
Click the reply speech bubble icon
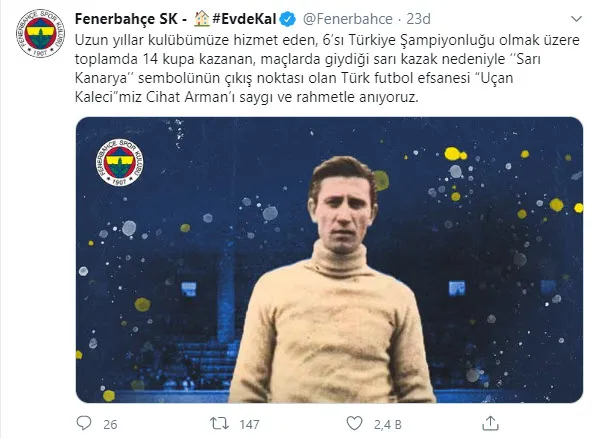pyautogui.click(x=84, y=423)
